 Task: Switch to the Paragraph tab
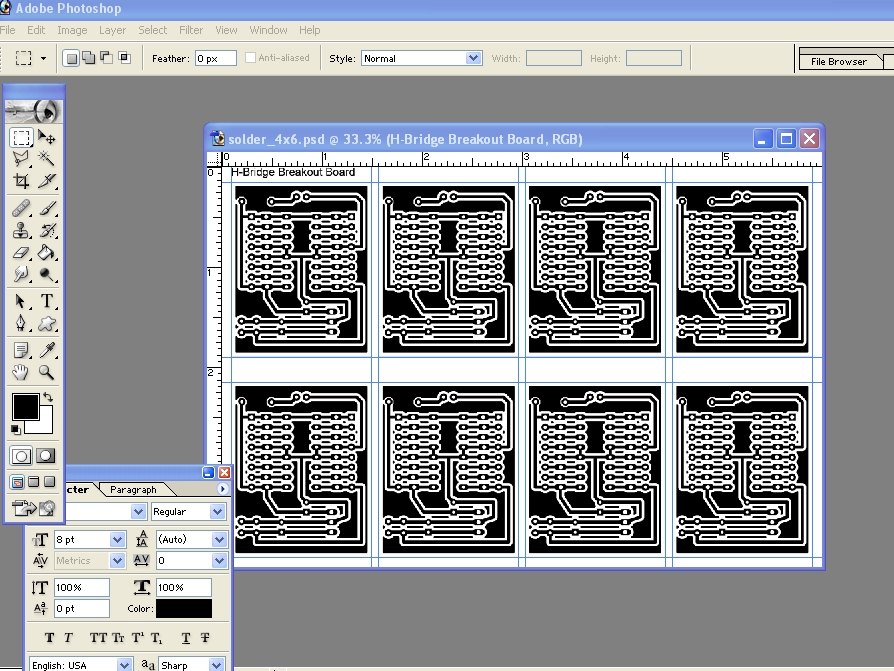(133, 490)
